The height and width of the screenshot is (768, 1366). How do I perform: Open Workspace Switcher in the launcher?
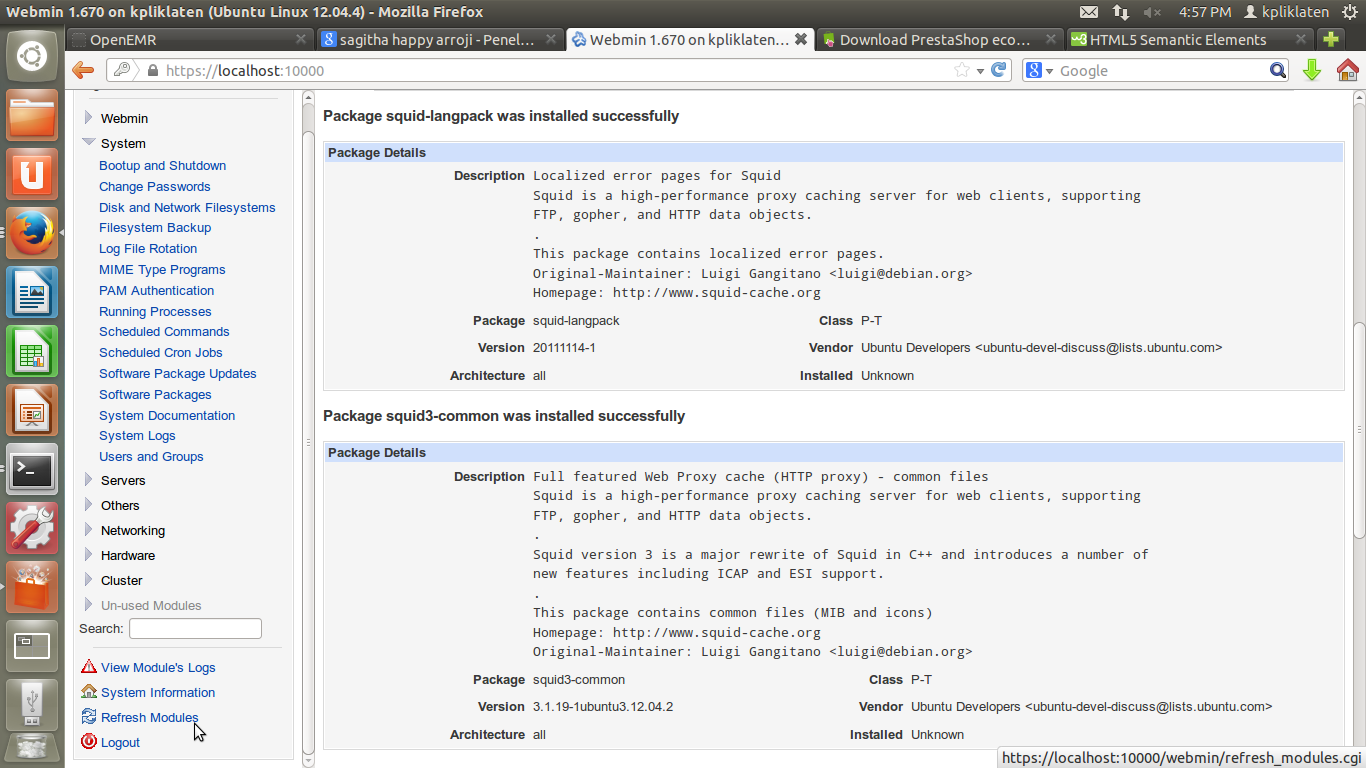32,646
